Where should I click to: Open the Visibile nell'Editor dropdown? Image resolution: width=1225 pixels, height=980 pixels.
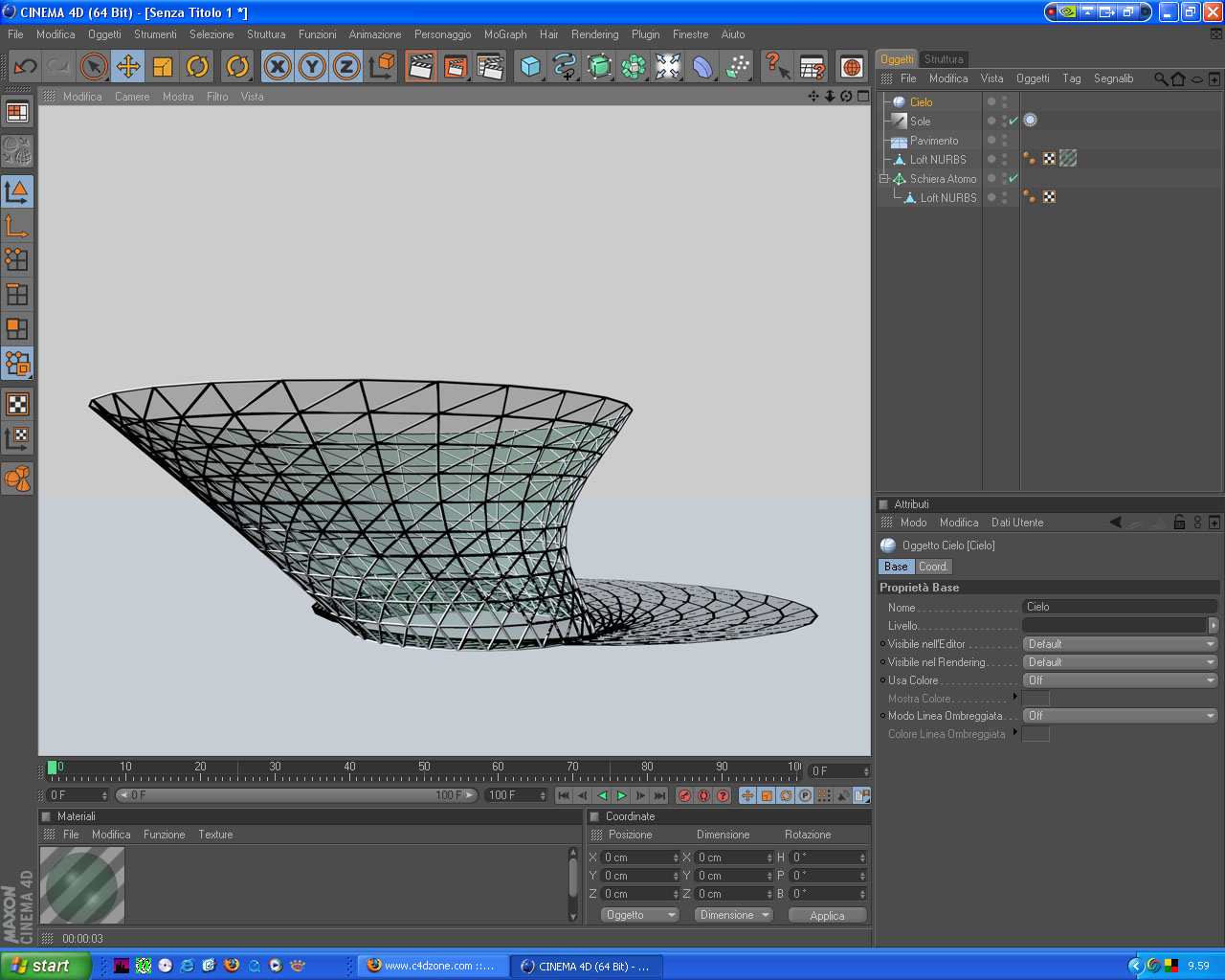[1120, 644]
